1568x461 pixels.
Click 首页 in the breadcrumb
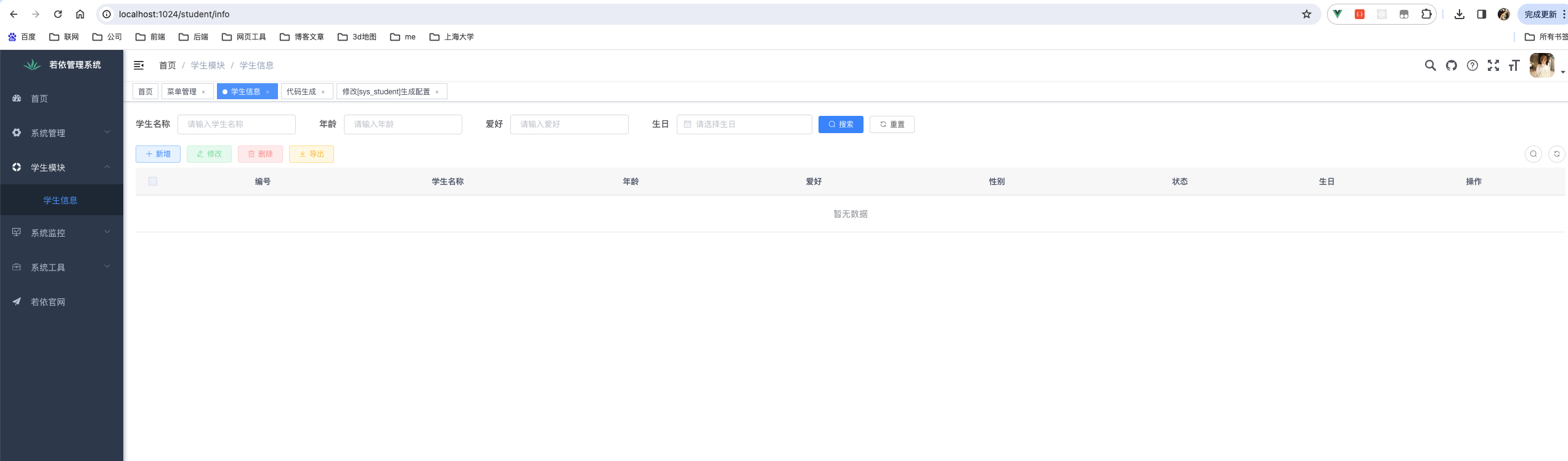pos(168,65)
